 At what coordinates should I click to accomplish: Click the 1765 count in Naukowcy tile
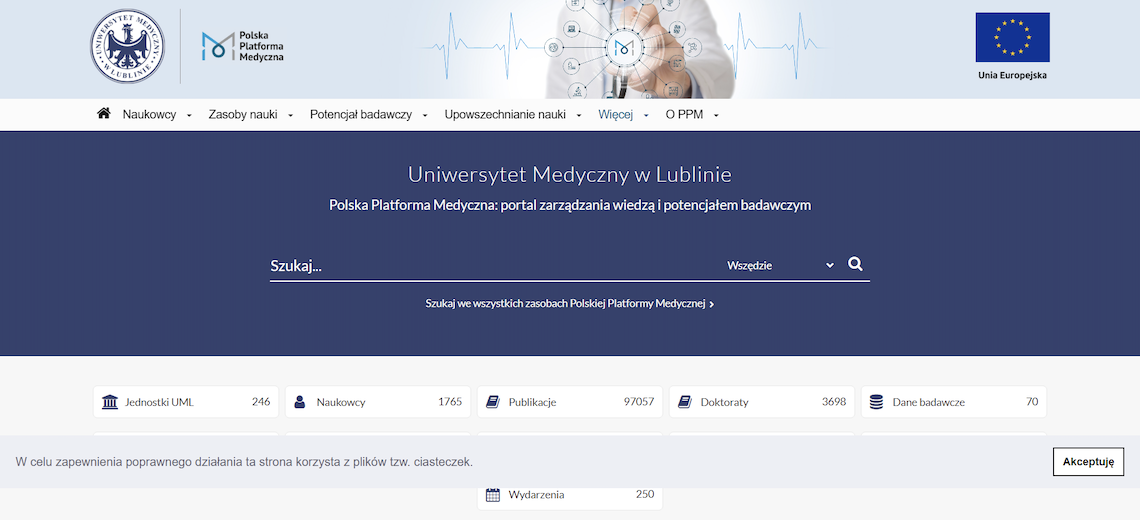(x=450, y=401)
